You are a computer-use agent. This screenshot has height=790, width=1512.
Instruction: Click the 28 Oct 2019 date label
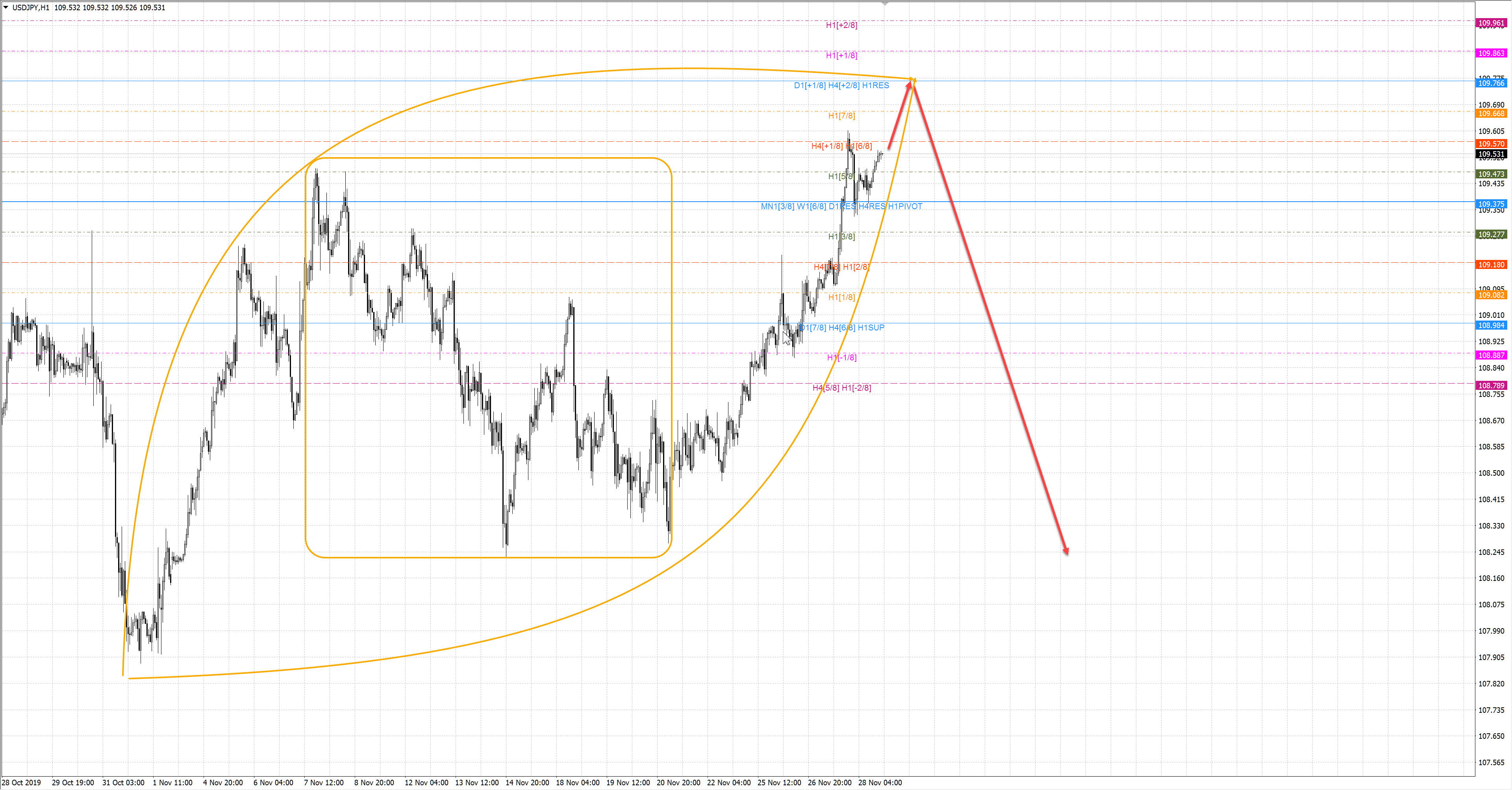click(22, 783)
